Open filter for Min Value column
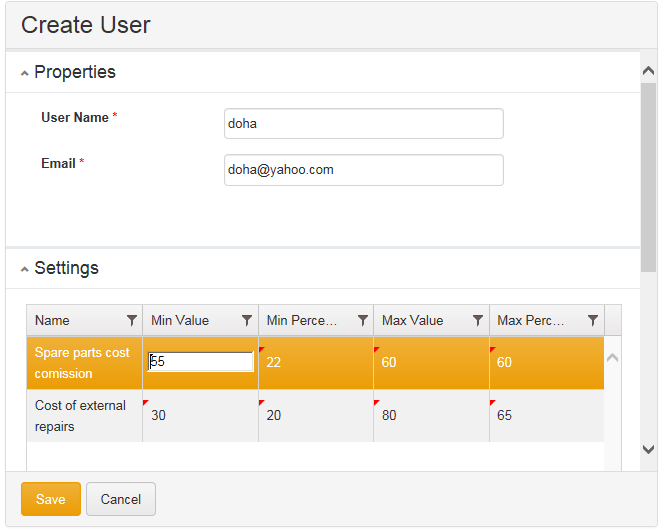 (x=247, y=321)
